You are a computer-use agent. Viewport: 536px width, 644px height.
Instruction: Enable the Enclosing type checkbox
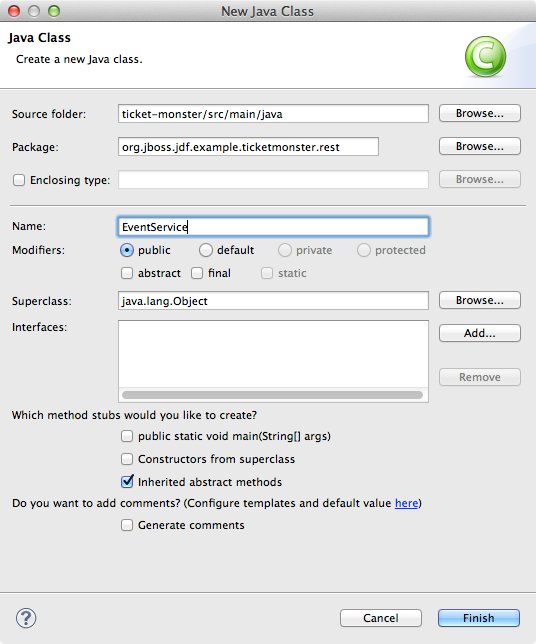tap(19, 180)
